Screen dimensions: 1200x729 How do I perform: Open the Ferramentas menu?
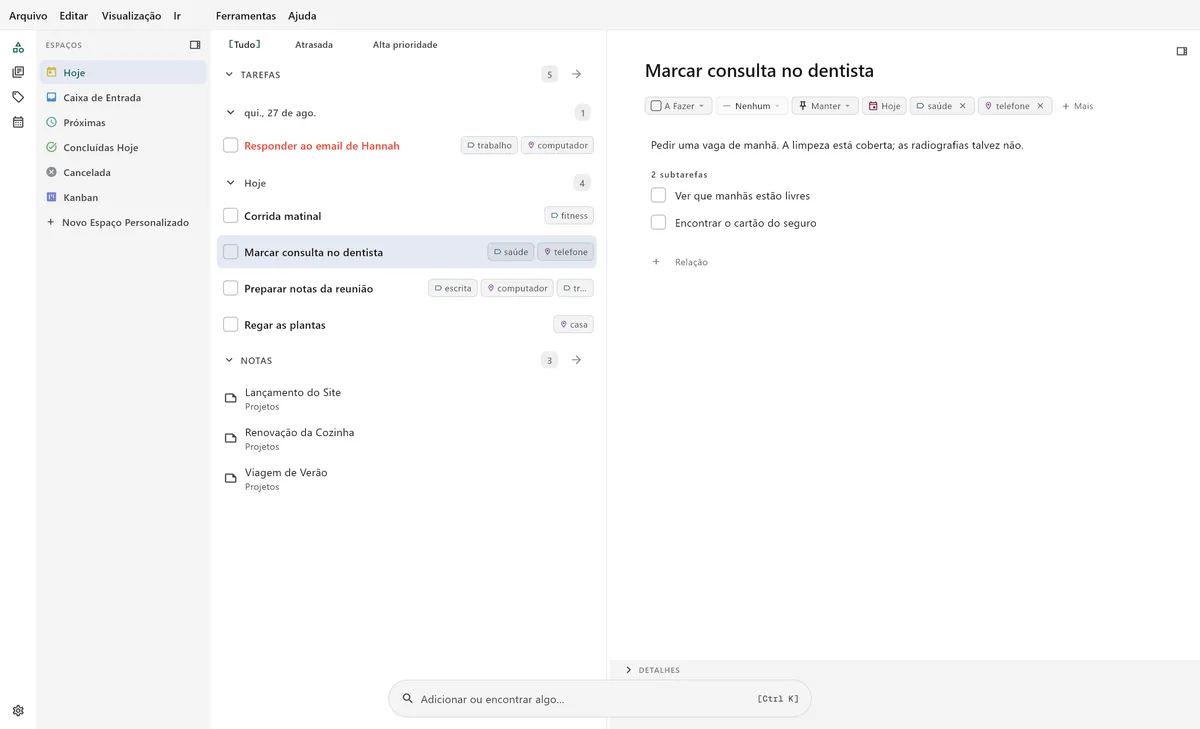(x=246, y=16)
